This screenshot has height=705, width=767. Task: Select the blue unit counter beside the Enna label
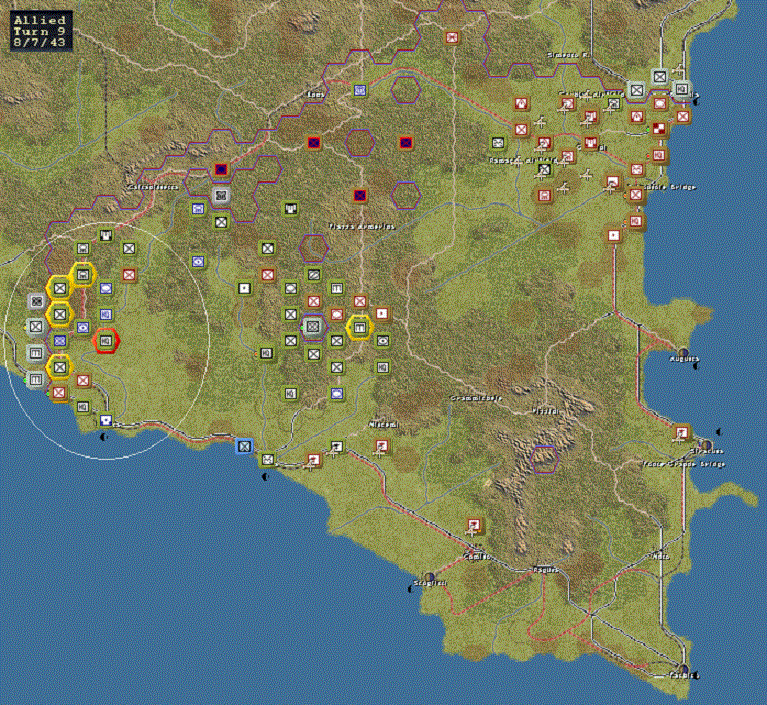(360, 90)
